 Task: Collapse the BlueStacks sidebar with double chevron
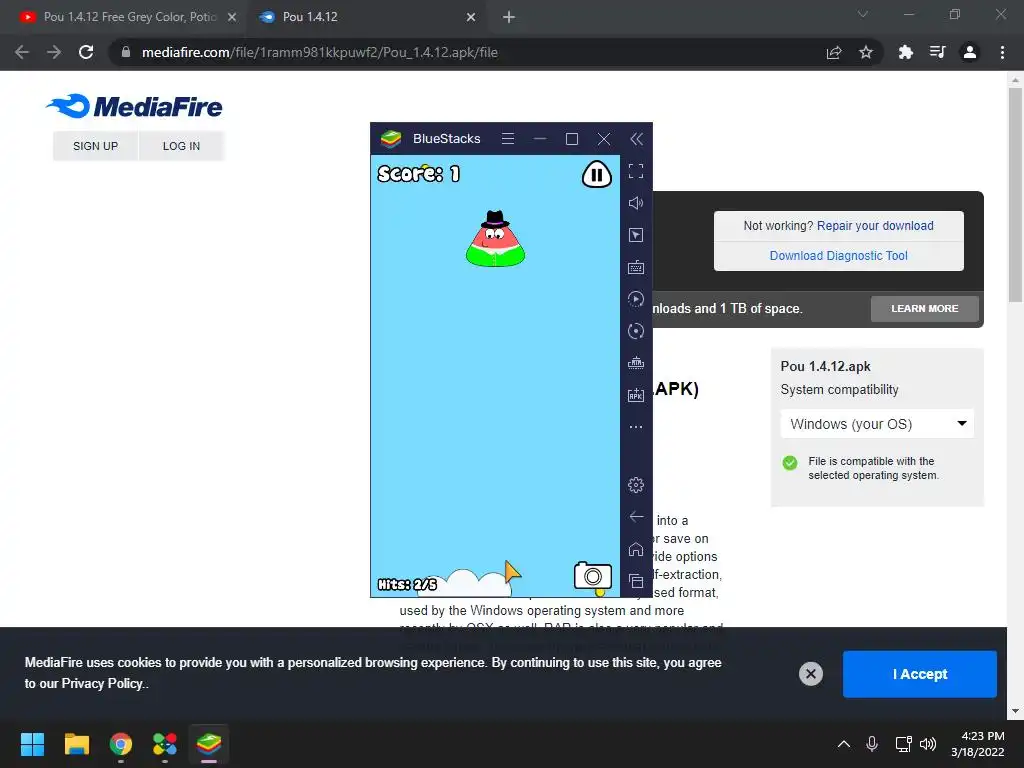tap(636, 138)
